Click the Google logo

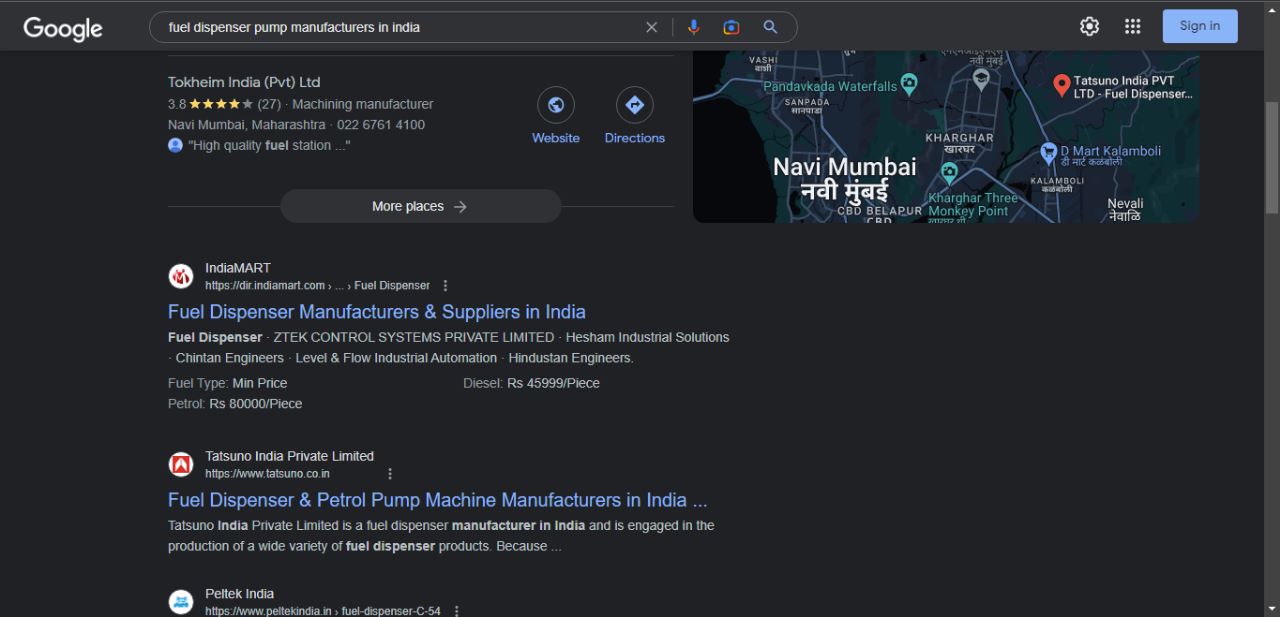(x=63, y=28)
